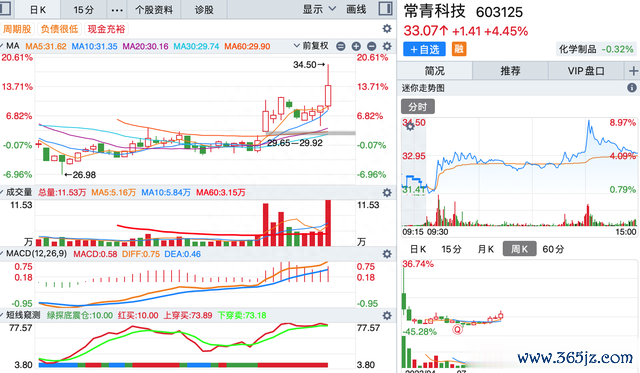
Task: Open settings gear beside stock tags row
Action: tap(387, 29)
